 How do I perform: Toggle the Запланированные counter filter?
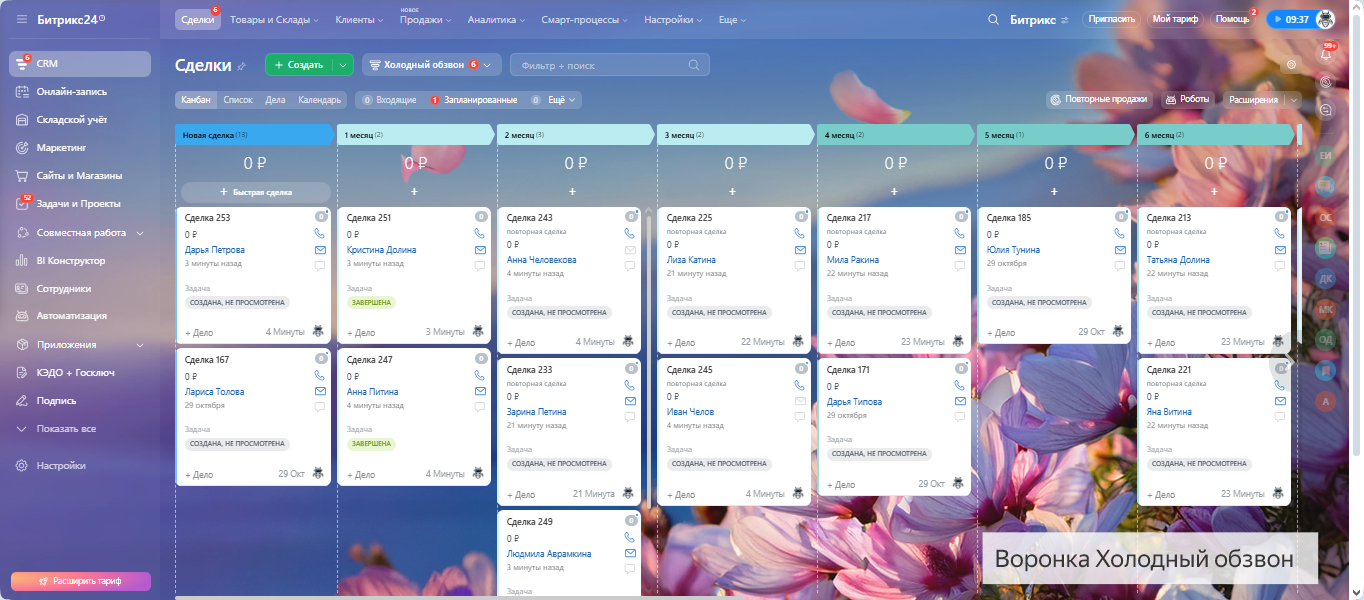474,100
